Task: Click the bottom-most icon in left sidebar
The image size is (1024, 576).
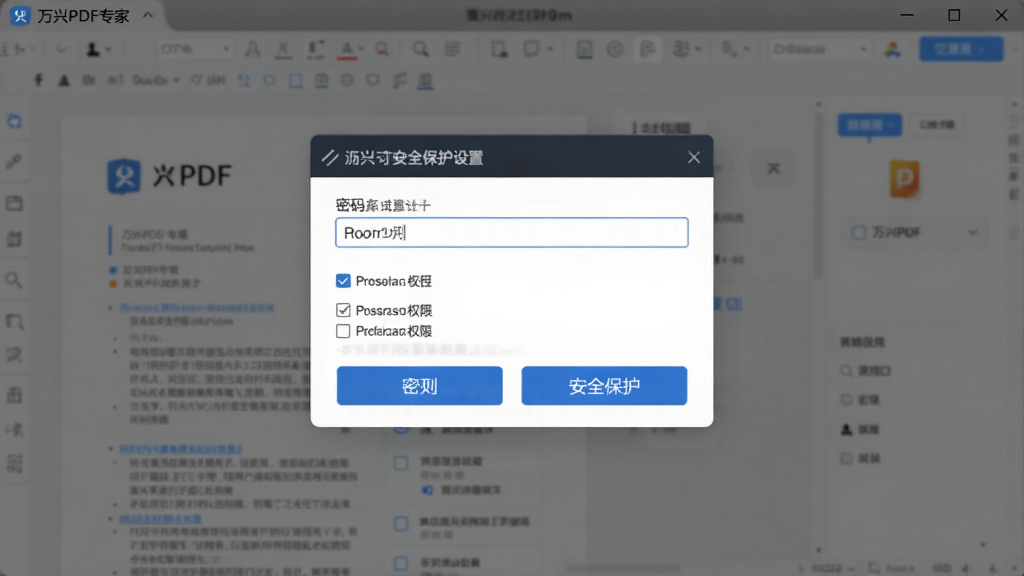Action: [14, 464]
